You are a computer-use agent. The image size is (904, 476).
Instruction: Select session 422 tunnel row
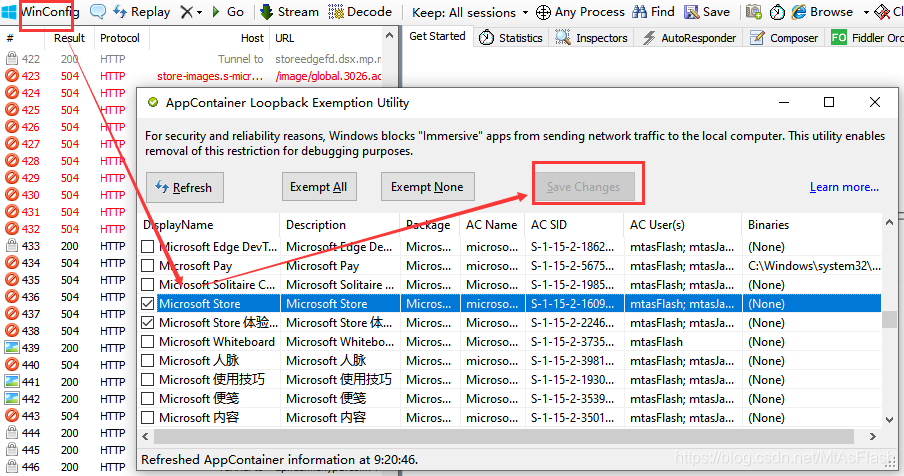click(193, 59)
